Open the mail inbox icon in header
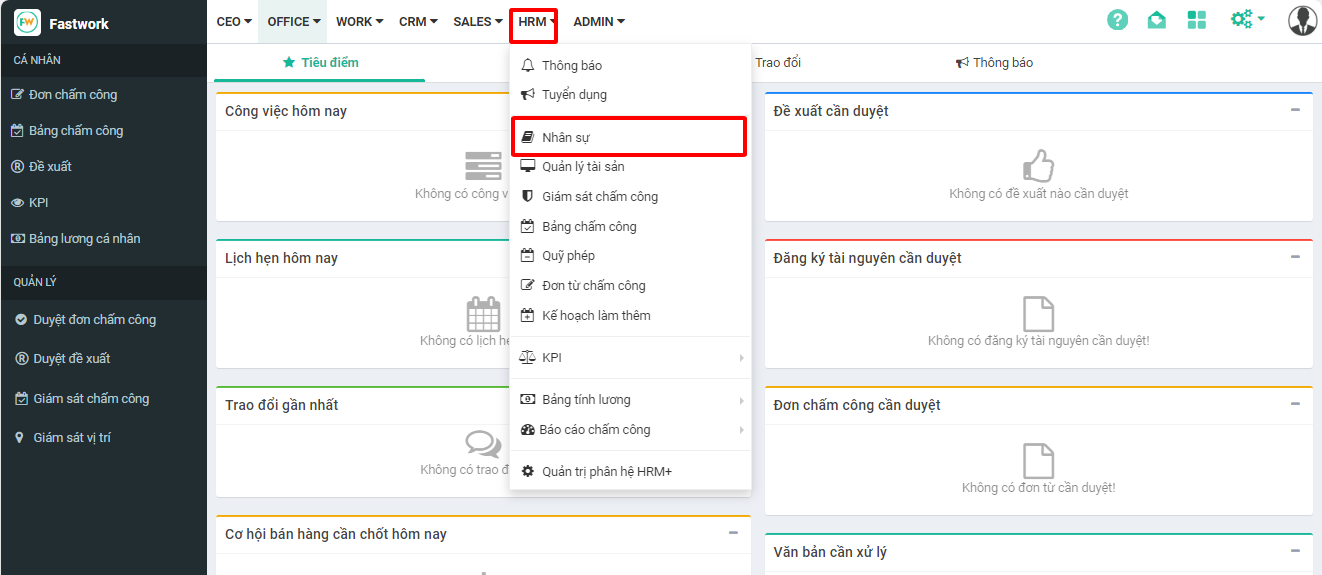The height and width of the screenshot is (575, 1322). tap(1156, 20)
